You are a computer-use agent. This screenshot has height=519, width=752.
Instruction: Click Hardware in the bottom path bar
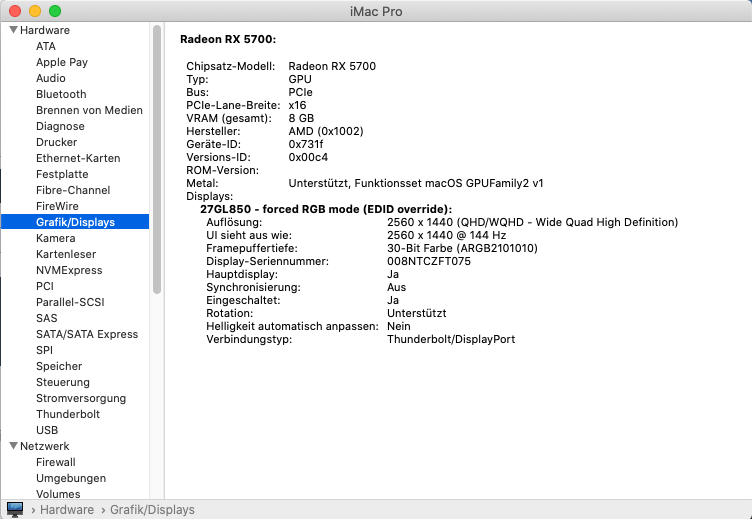[x=66, y=510]
